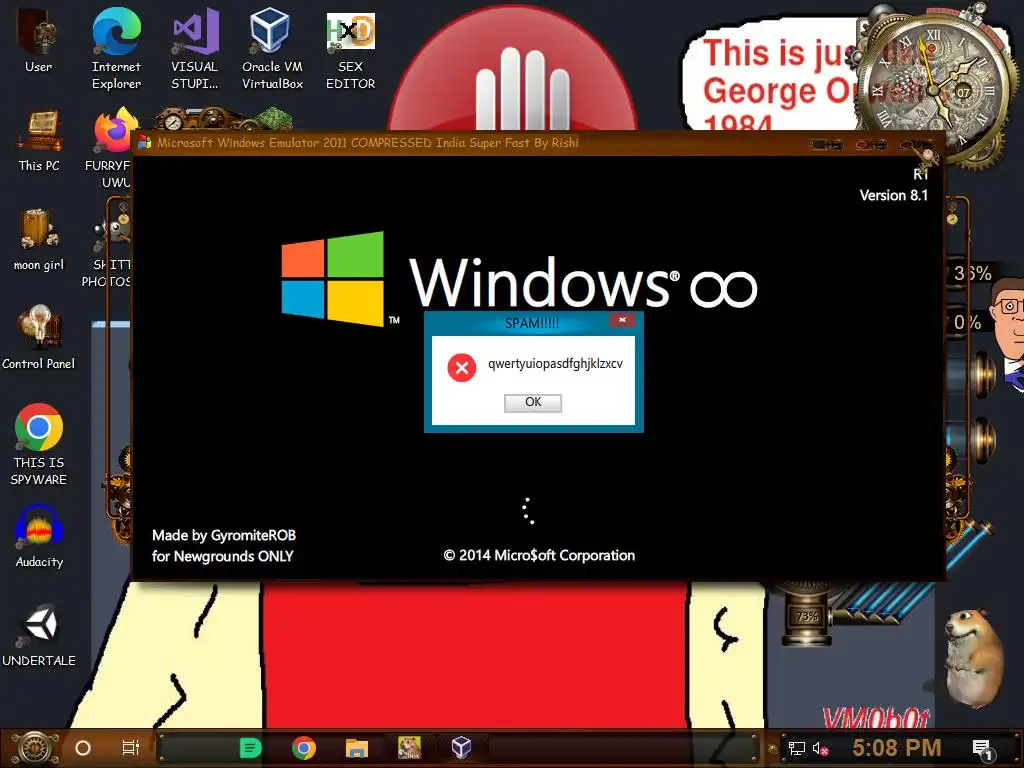The width and height of the screenshot is (1024, 768).
Task: Launch the UNDERTALE Unity desktop icon
Action: point(39,636)
